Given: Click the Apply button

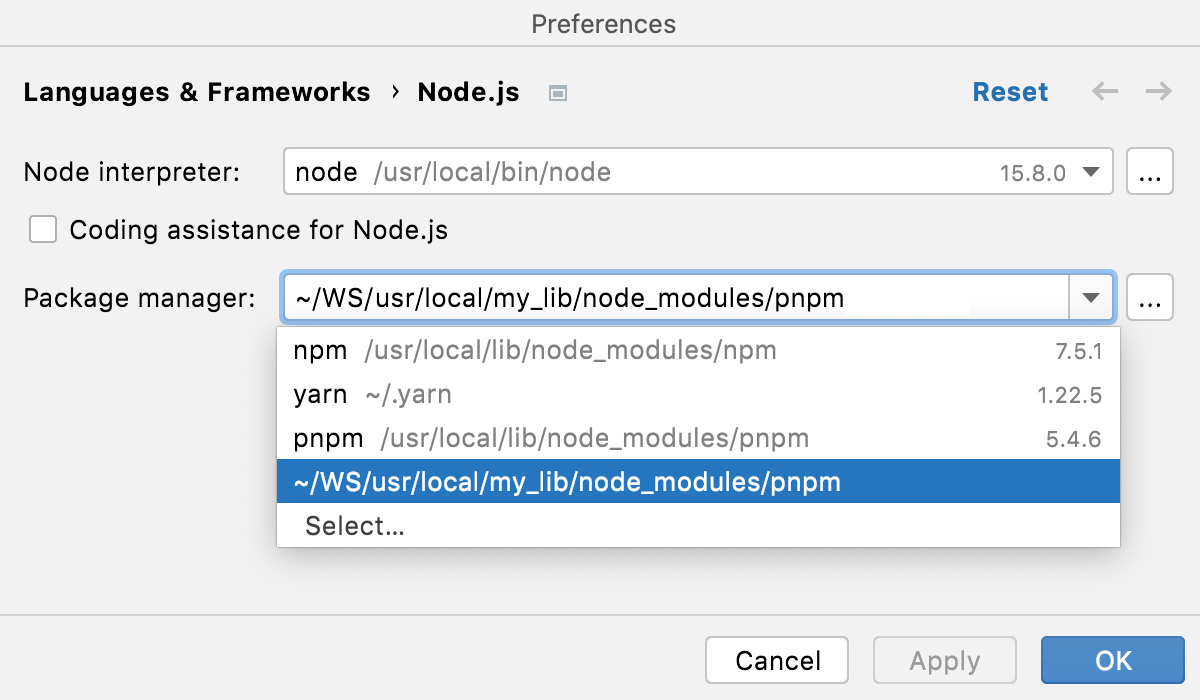Looking at the screenshot, I should [944, 660].
